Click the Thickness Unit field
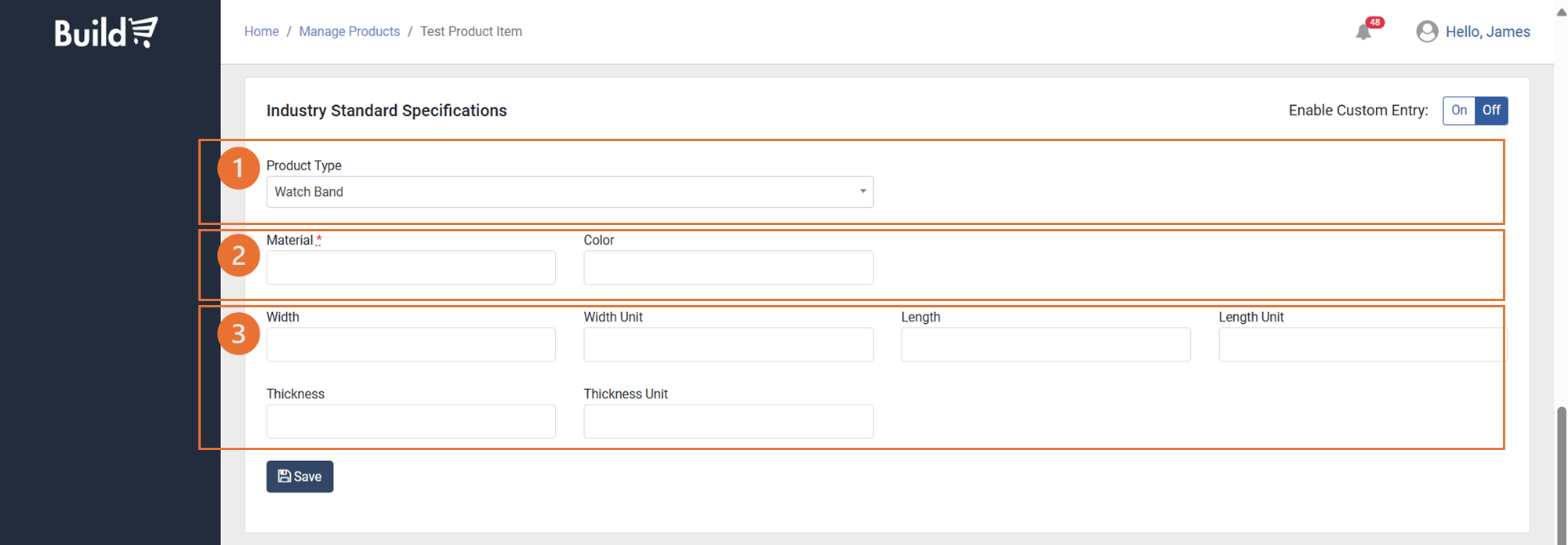 point(728,422)
